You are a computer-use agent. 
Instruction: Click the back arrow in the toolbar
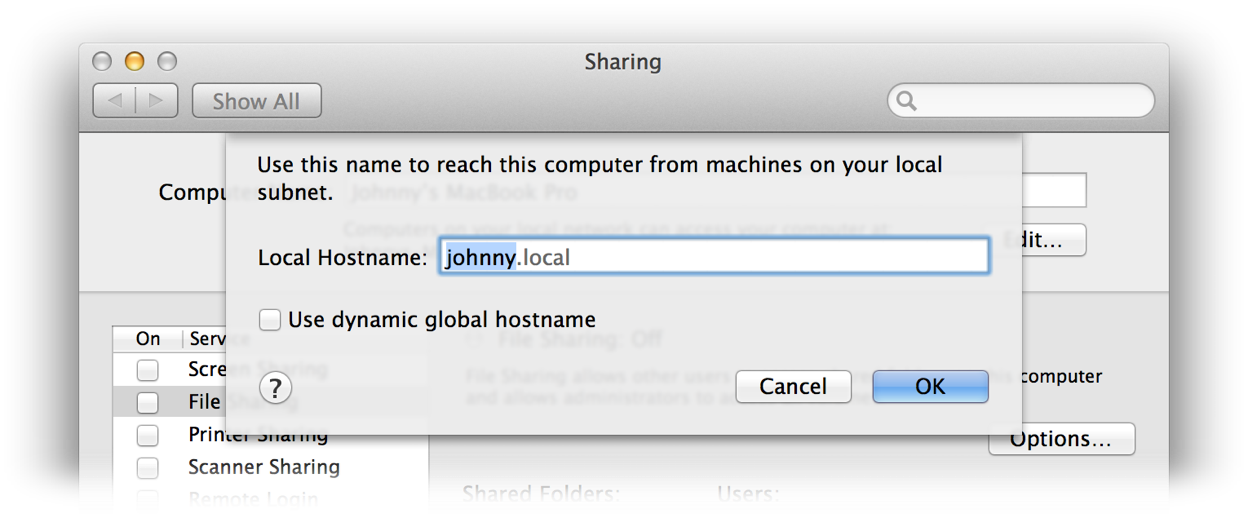115,101
